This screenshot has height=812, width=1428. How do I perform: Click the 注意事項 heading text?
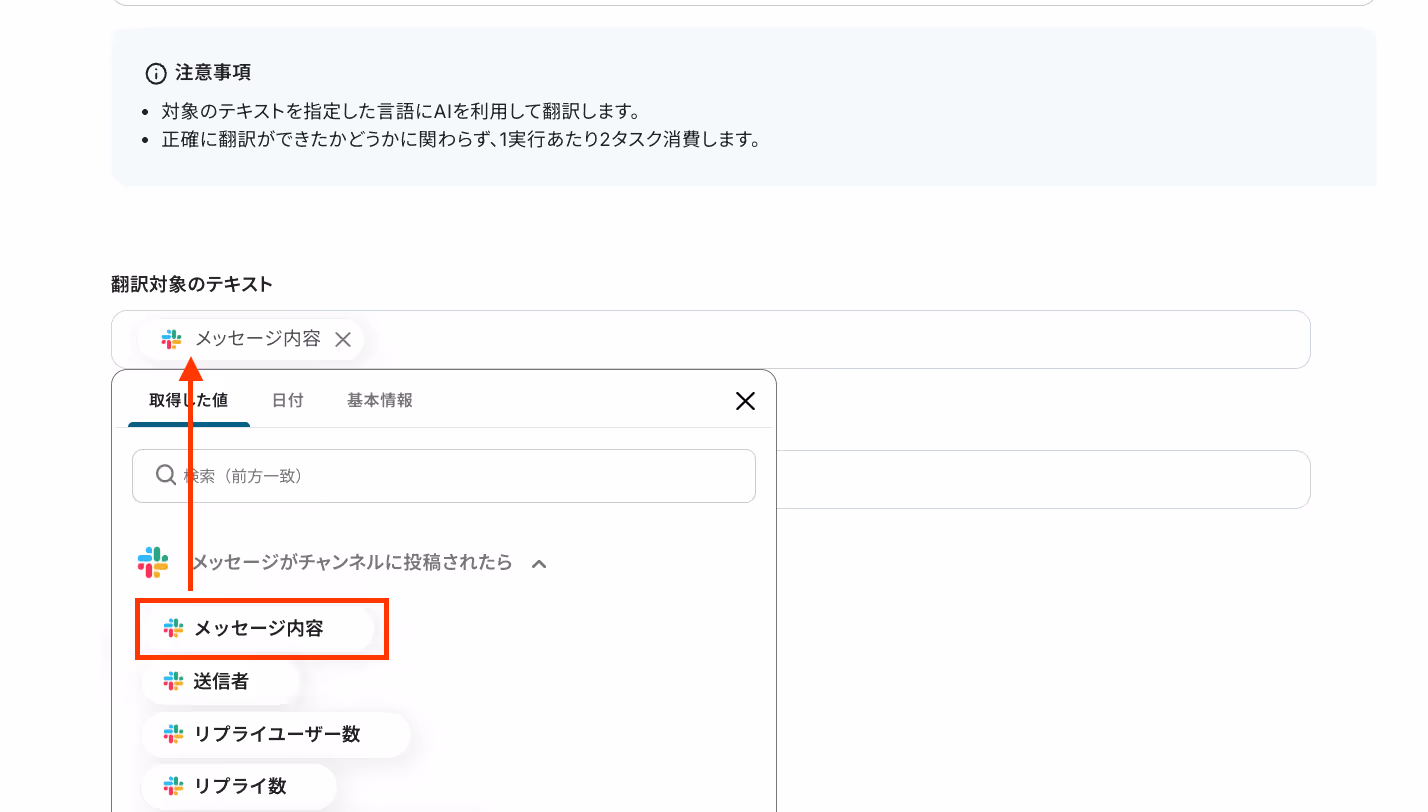[x=213, y=73]
